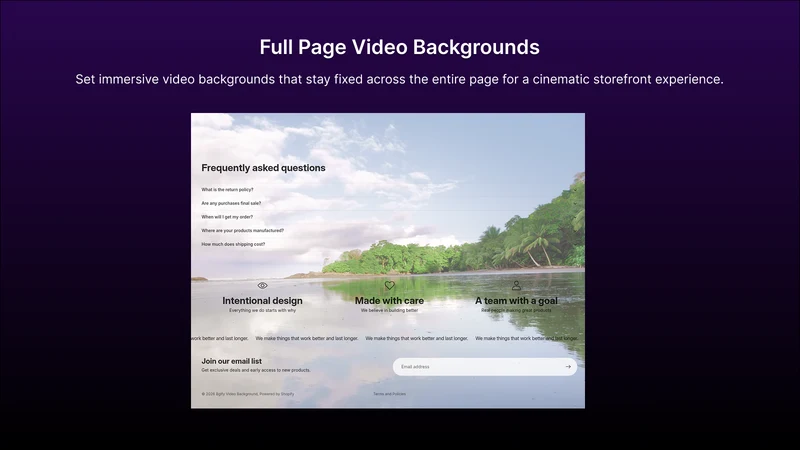Click the heart icon above Made with care
The height and width of the screenshot is (450, 800).
(390, 285)
